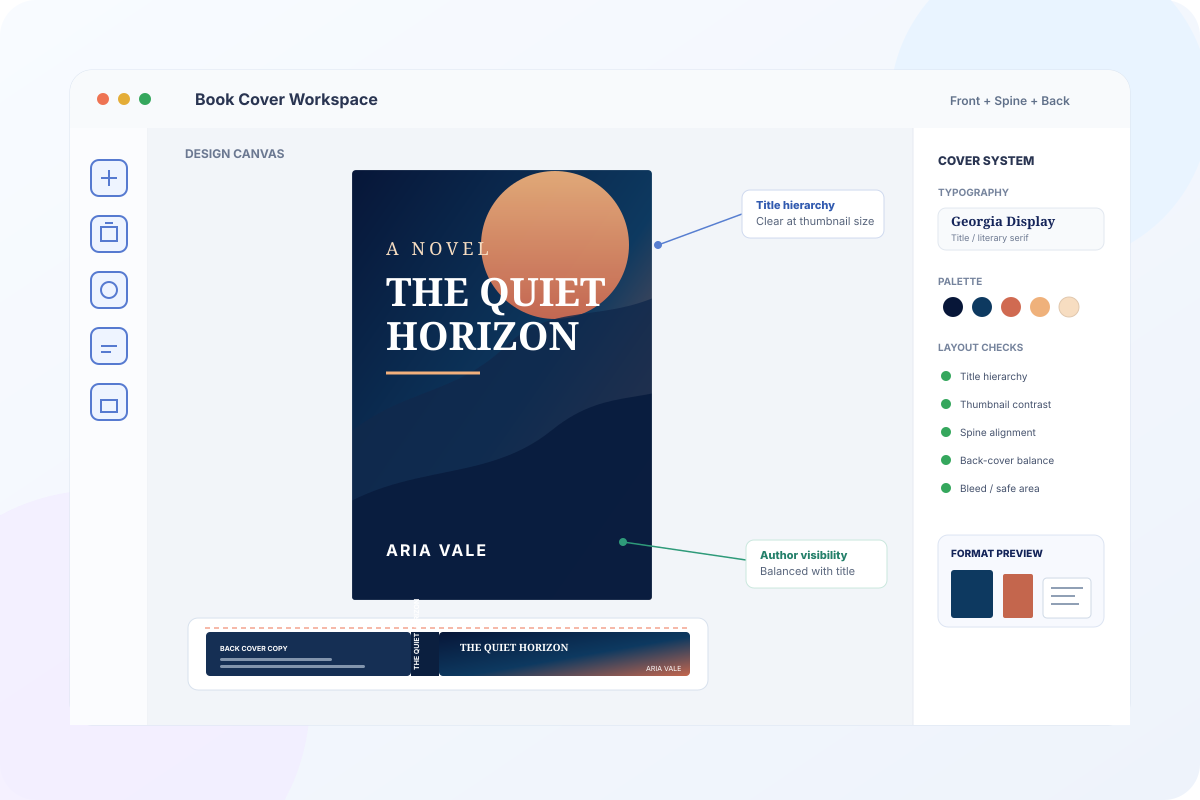Select the blue format preview thumbnail

point(972,594)
